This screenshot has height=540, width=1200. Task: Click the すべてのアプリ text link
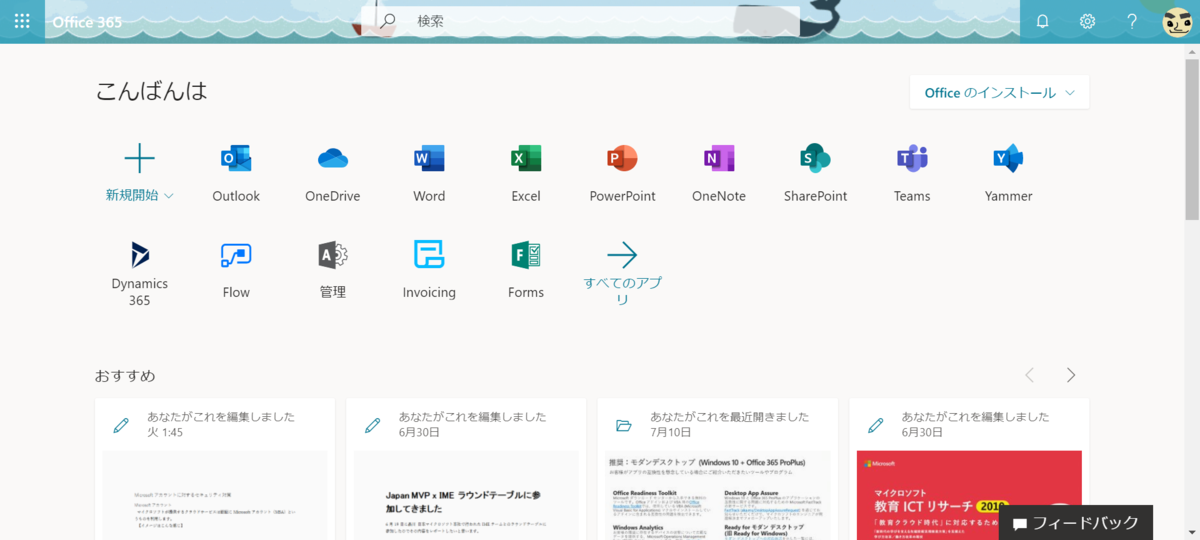point(622,291)
